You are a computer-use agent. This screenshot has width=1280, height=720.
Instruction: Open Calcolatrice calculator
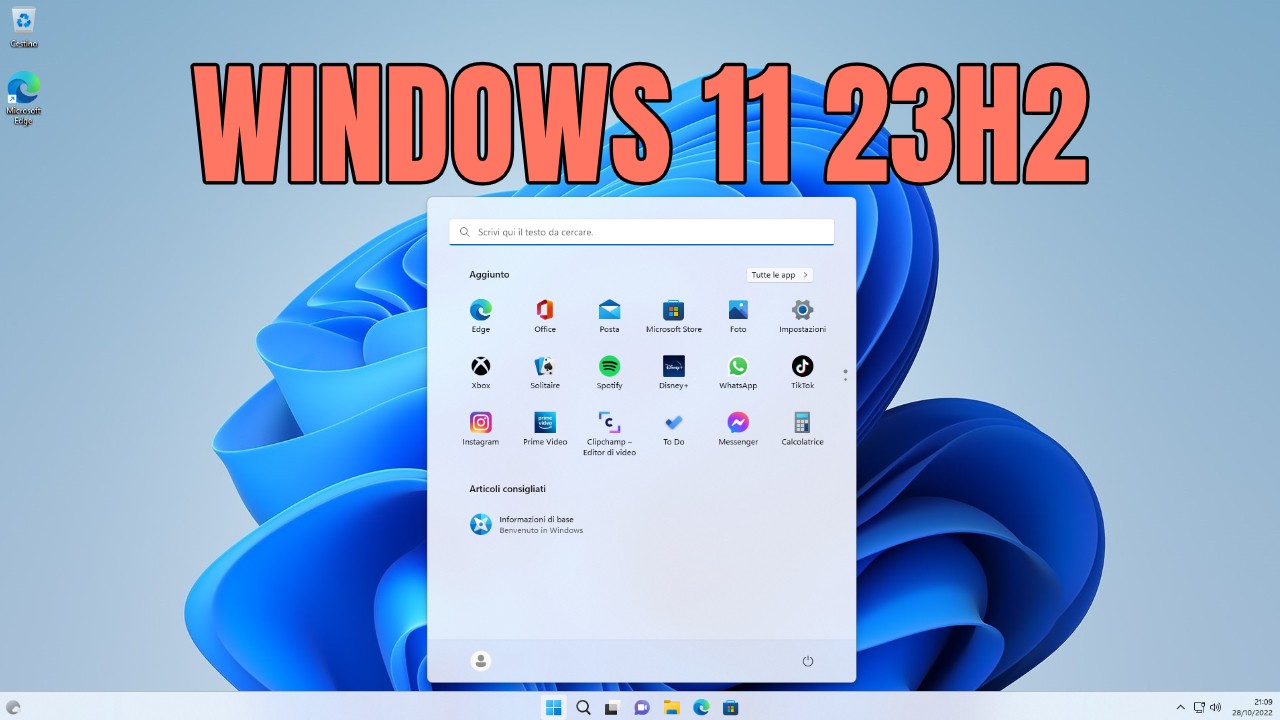point(802,428)
